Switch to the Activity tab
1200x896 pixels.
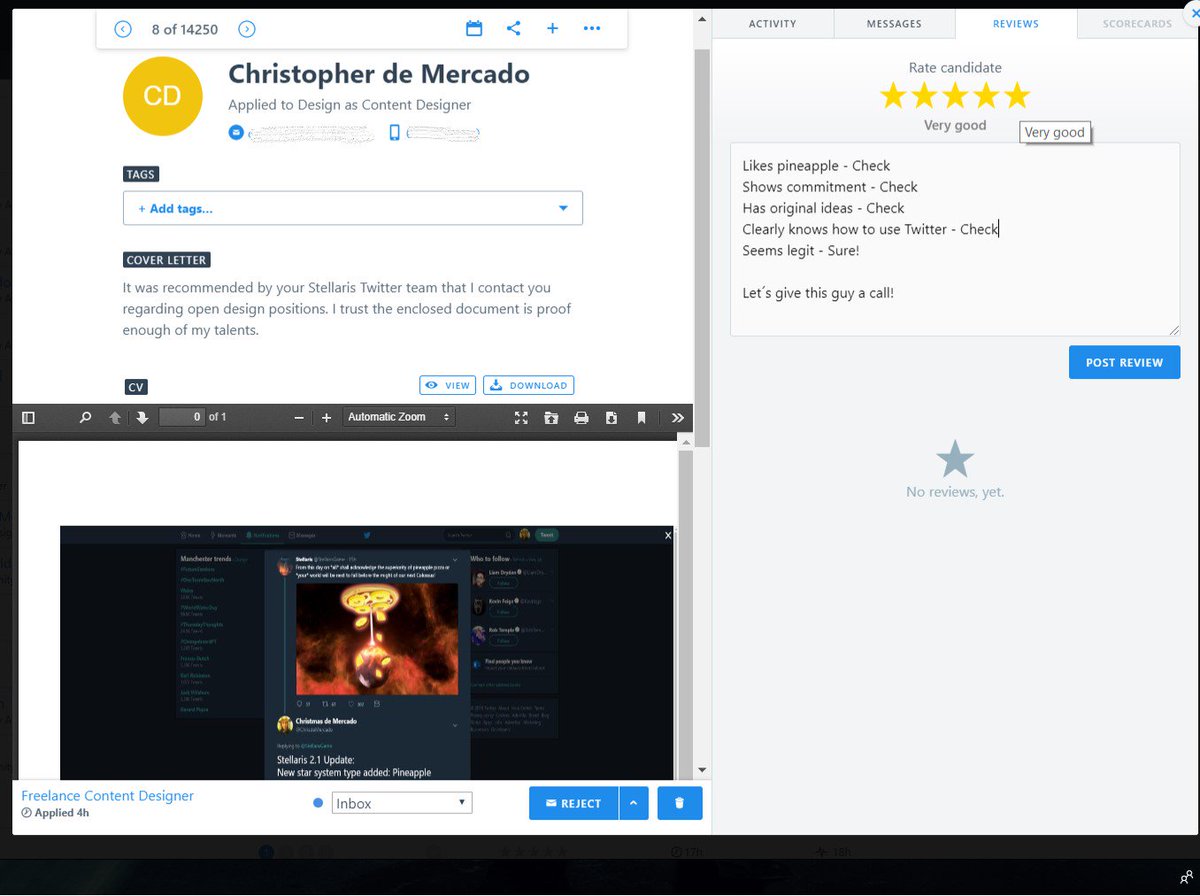pyautogui.click(x=772, y=23)
